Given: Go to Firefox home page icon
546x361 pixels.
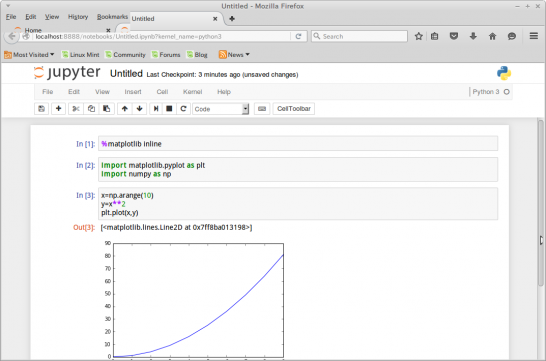Looking at the screenshot, I should click(x=492, y=36).
